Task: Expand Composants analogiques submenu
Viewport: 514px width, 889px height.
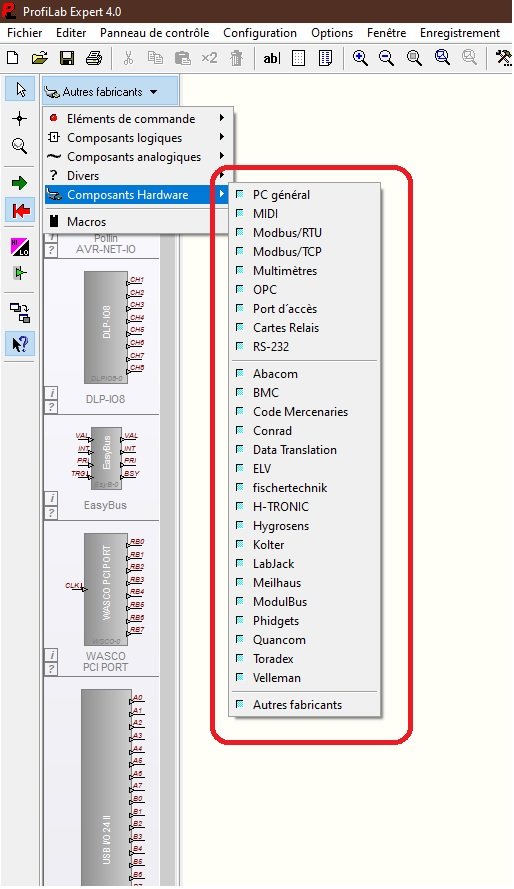Action: 138,156
